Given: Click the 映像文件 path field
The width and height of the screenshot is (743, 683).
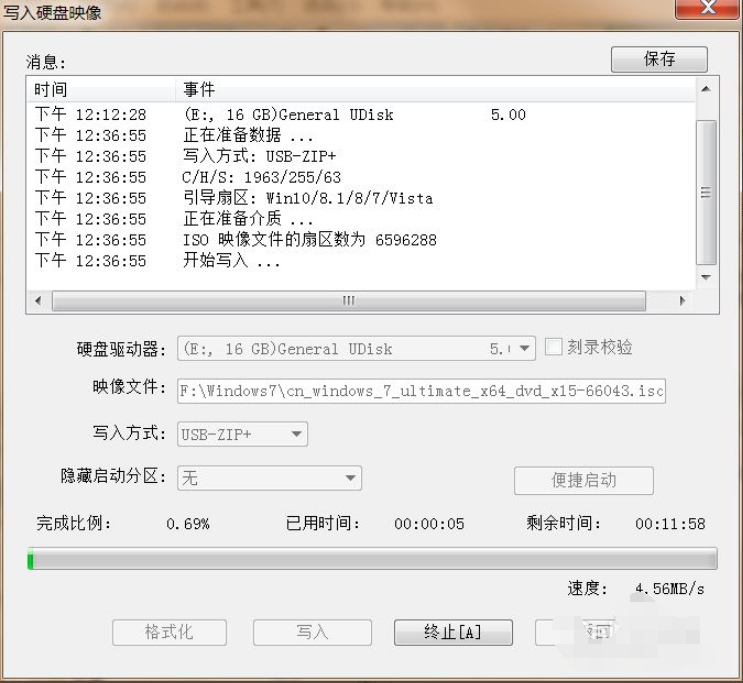Looking at the screenshot, I should [x=420, y=391].
